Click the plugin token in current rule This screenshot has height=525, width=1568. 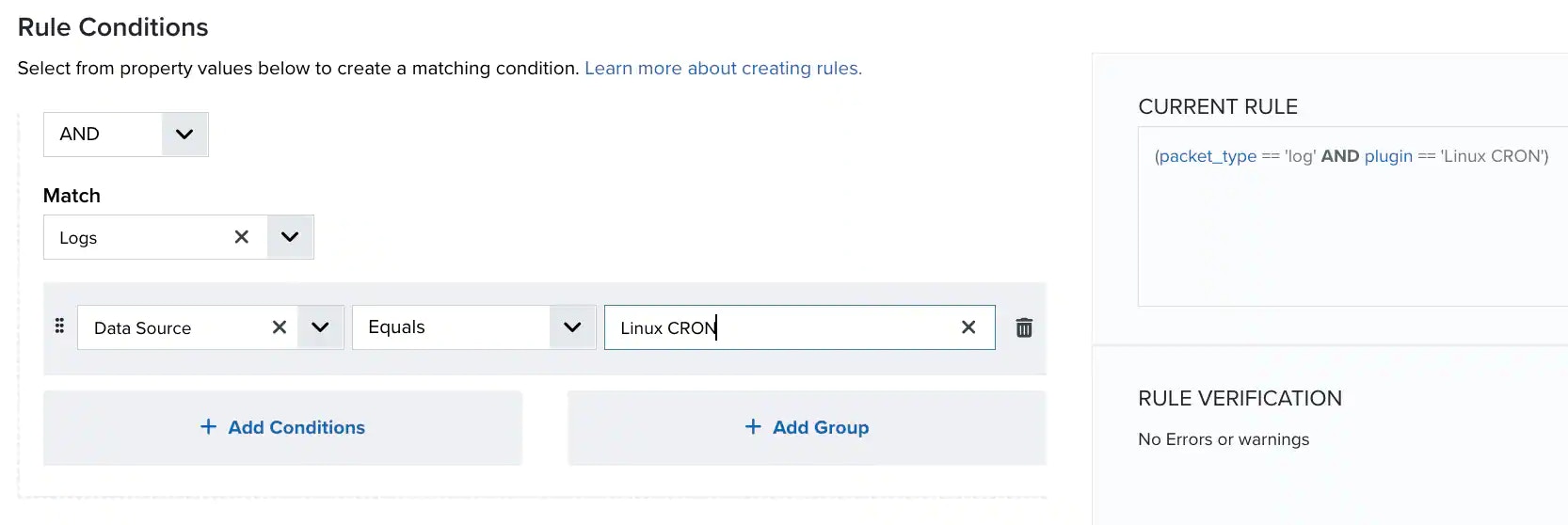click(x=1388, y=156)
